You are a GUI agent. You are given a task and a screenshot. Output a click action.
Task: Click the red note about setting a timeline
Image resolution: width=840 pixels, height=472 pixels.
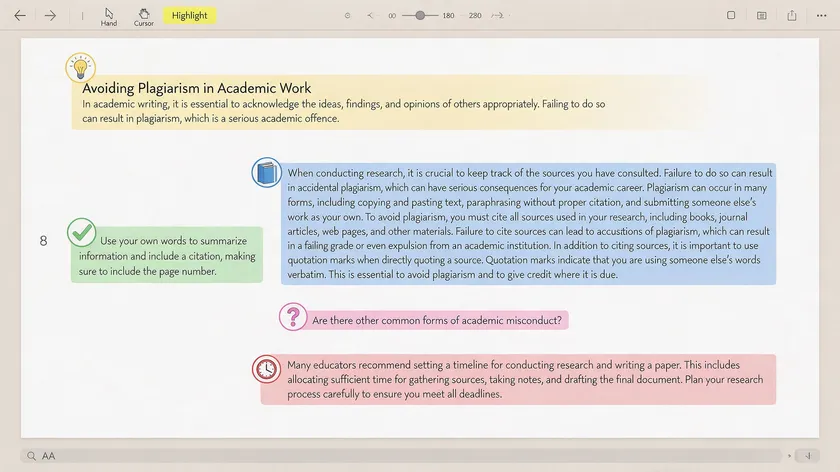518,379
